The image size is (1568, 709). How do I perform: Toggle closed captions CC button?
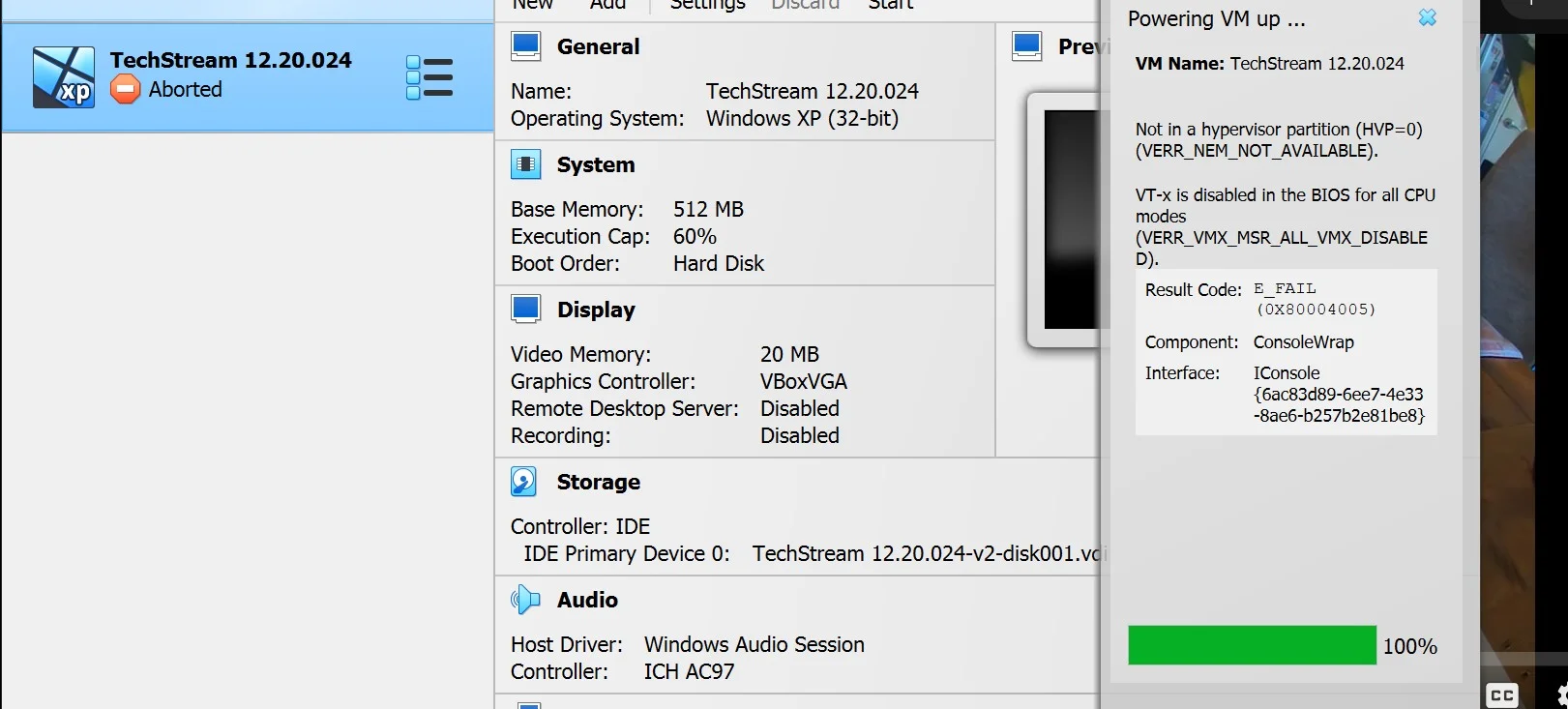tap(1501, 694)
